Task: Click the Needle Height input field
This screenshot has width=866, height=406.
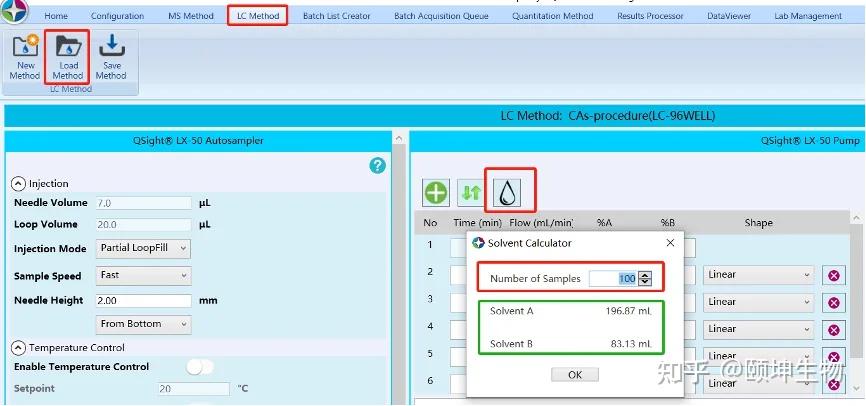Action: point(143,301)
